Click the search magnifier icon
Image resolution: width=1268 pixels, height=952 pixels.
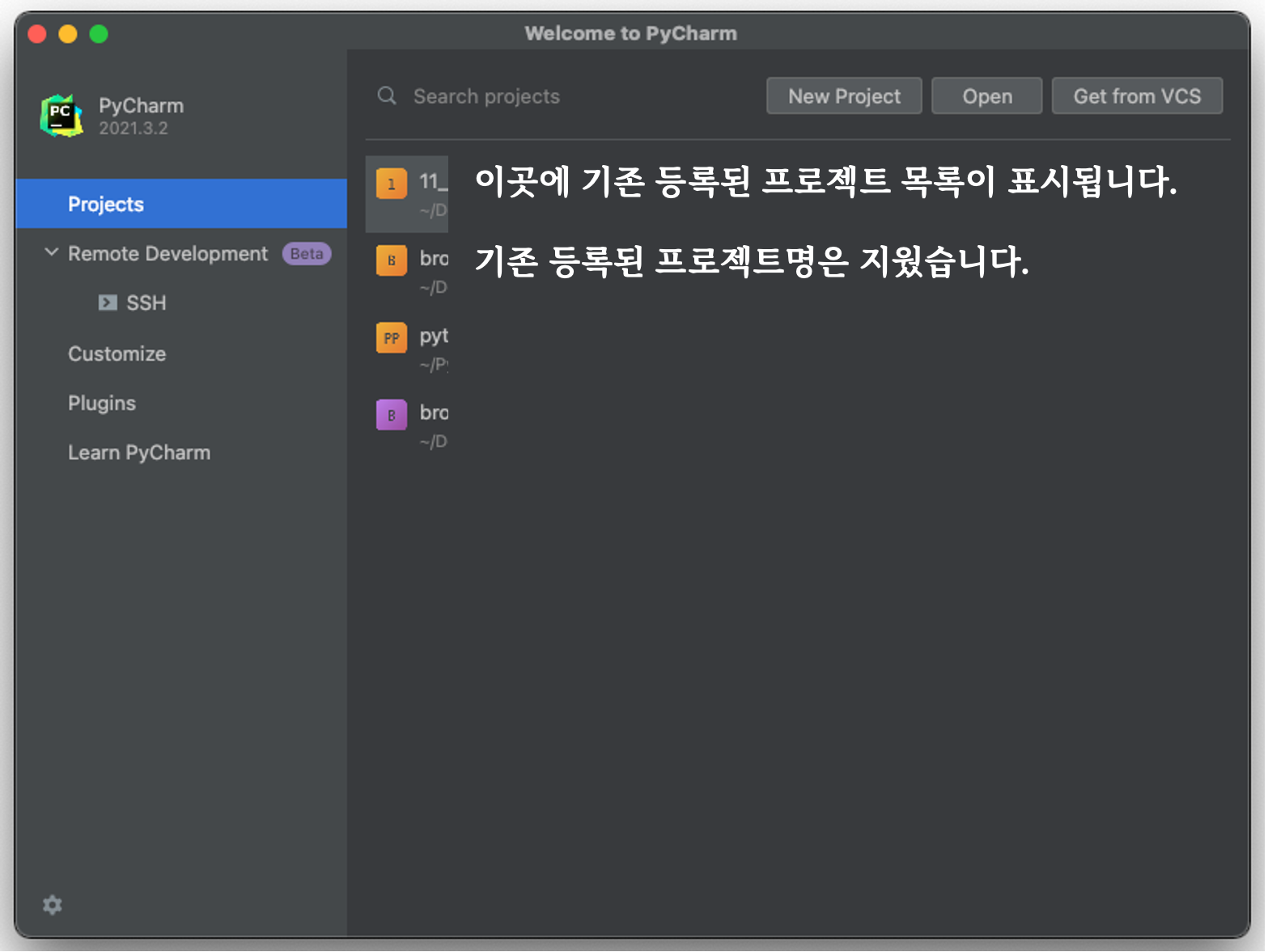click(387, 95)
